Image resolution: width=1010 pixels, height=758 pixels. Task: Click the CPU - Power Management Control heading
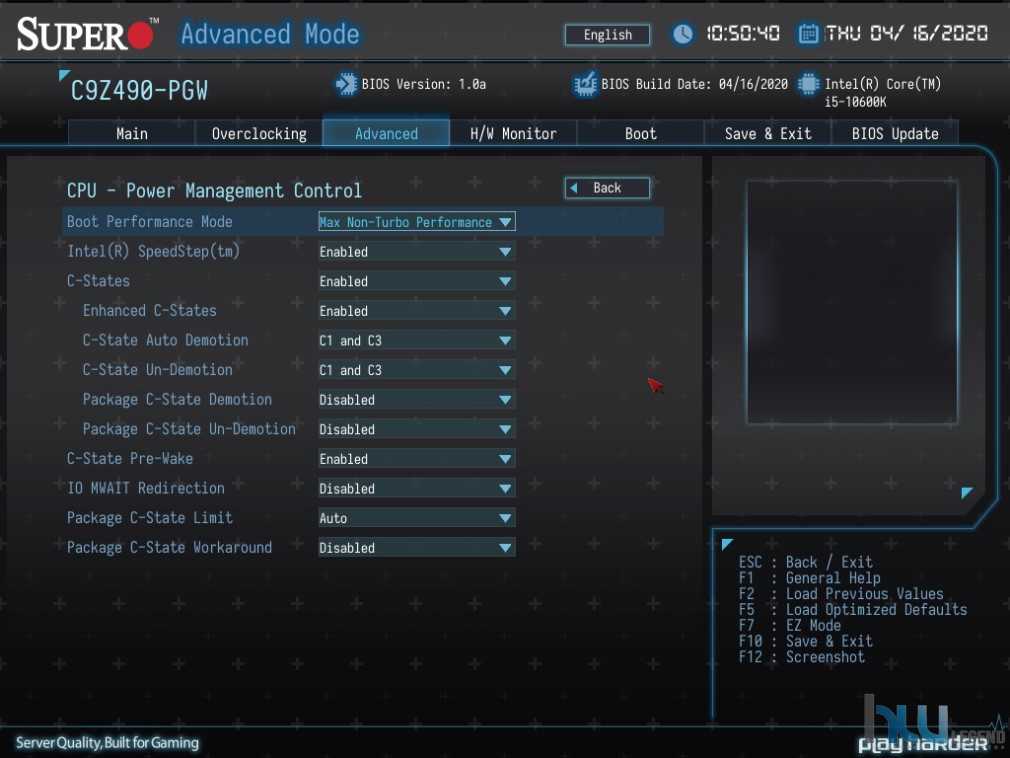coord(214,191)
